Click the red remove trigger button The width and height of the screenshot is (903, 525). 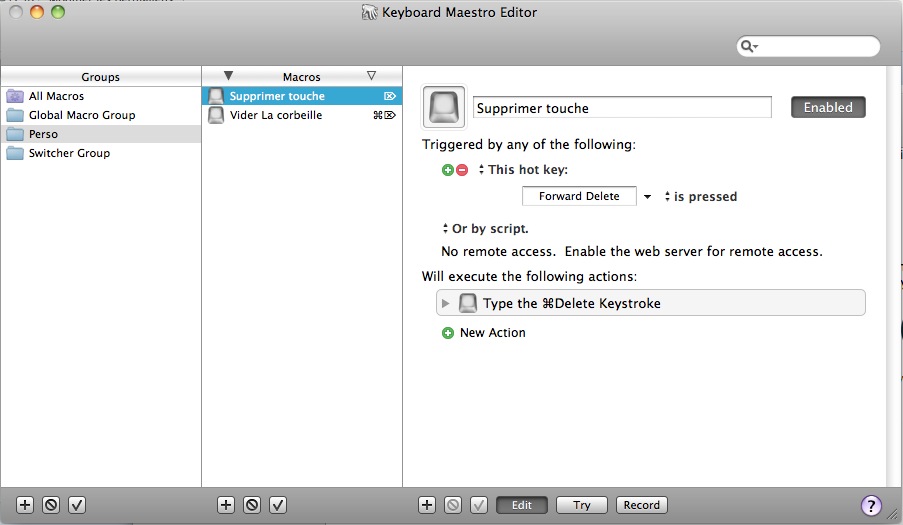[x=462, y=170]
